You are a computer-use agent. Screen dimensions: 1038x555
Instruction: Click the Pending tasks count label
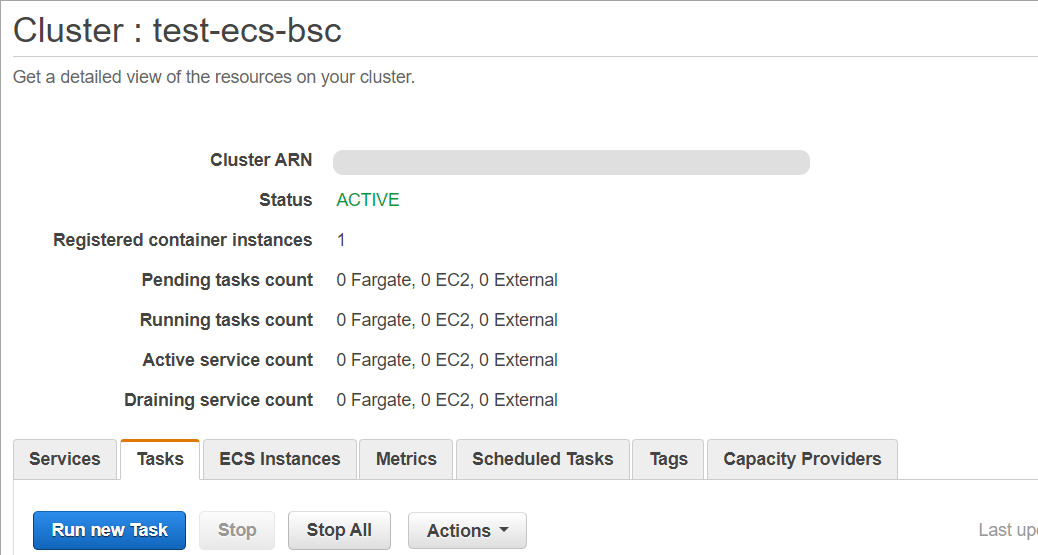click(x=227, y=280)
